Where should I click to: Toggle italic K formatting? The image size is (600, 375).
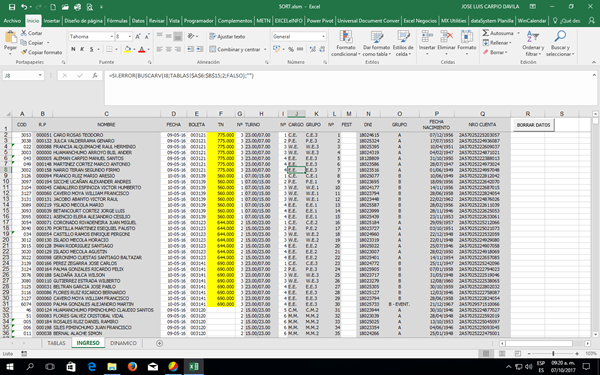[x=82, y=49]
